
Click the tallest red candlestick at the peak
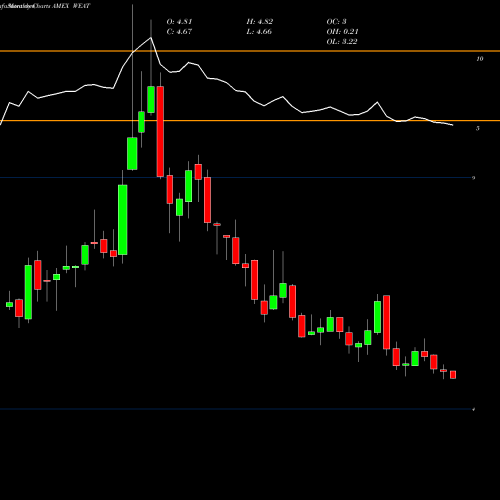point(160,131)
